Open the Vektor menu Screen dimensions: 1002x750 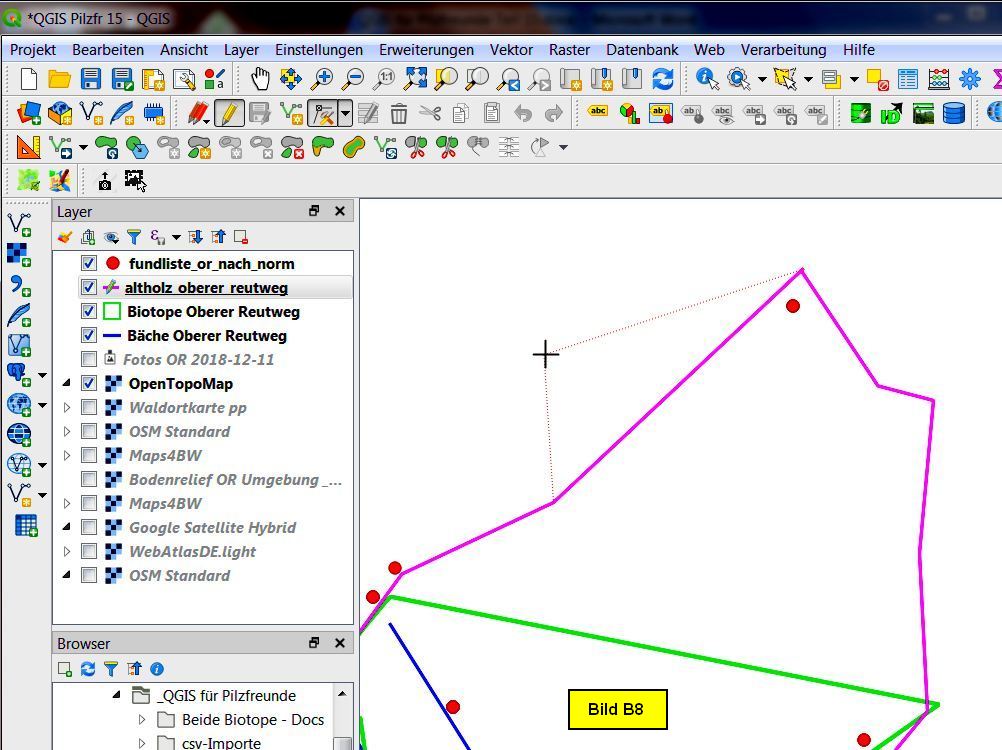[511, 49]
